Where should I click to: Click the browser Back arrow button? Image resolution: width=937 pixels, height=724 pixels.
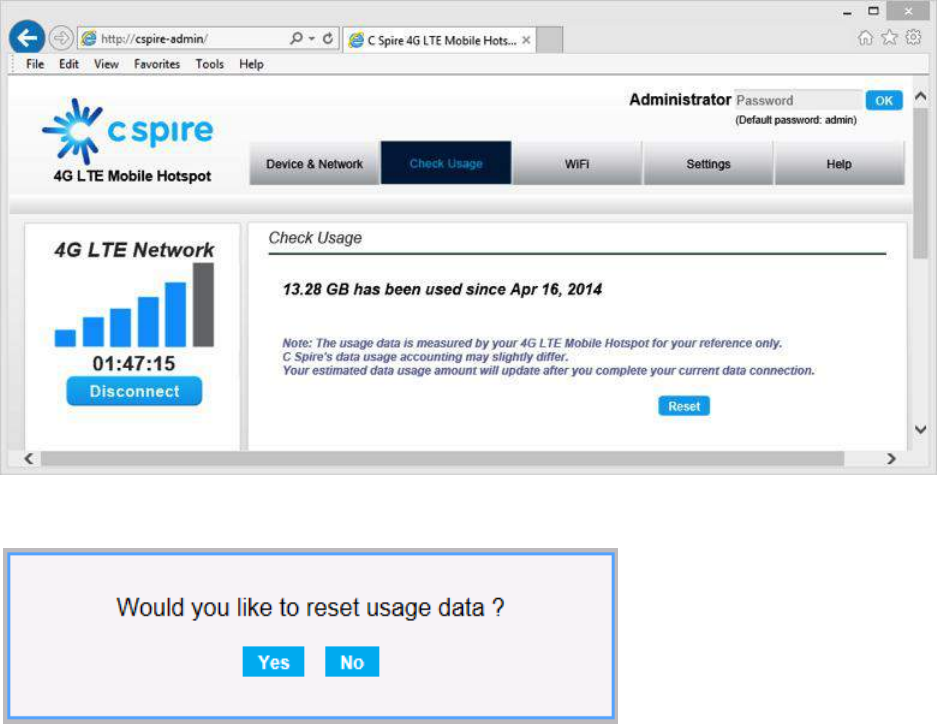[x=27, y=38]
